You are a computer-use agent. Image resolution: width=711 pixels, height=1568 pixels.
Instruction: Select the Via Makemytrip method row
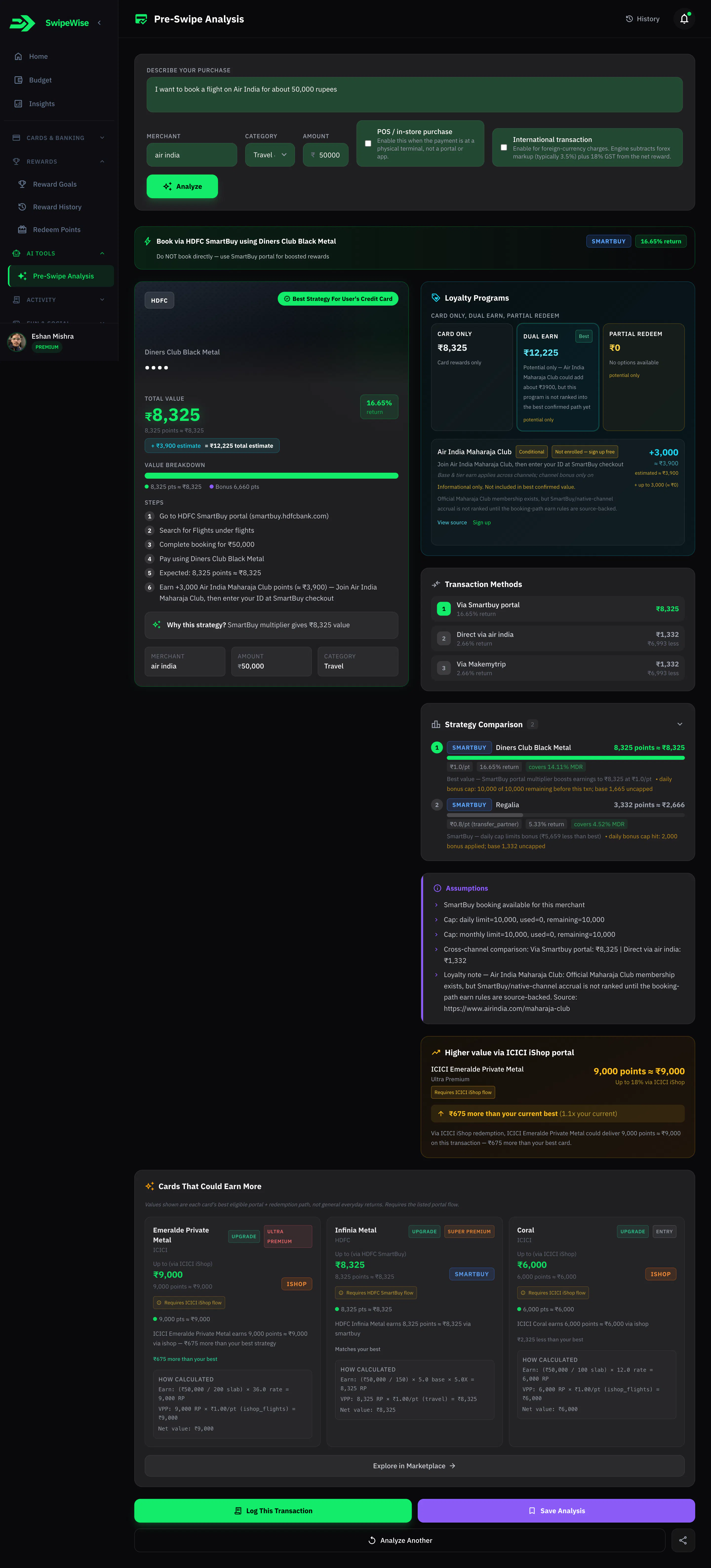558,668
